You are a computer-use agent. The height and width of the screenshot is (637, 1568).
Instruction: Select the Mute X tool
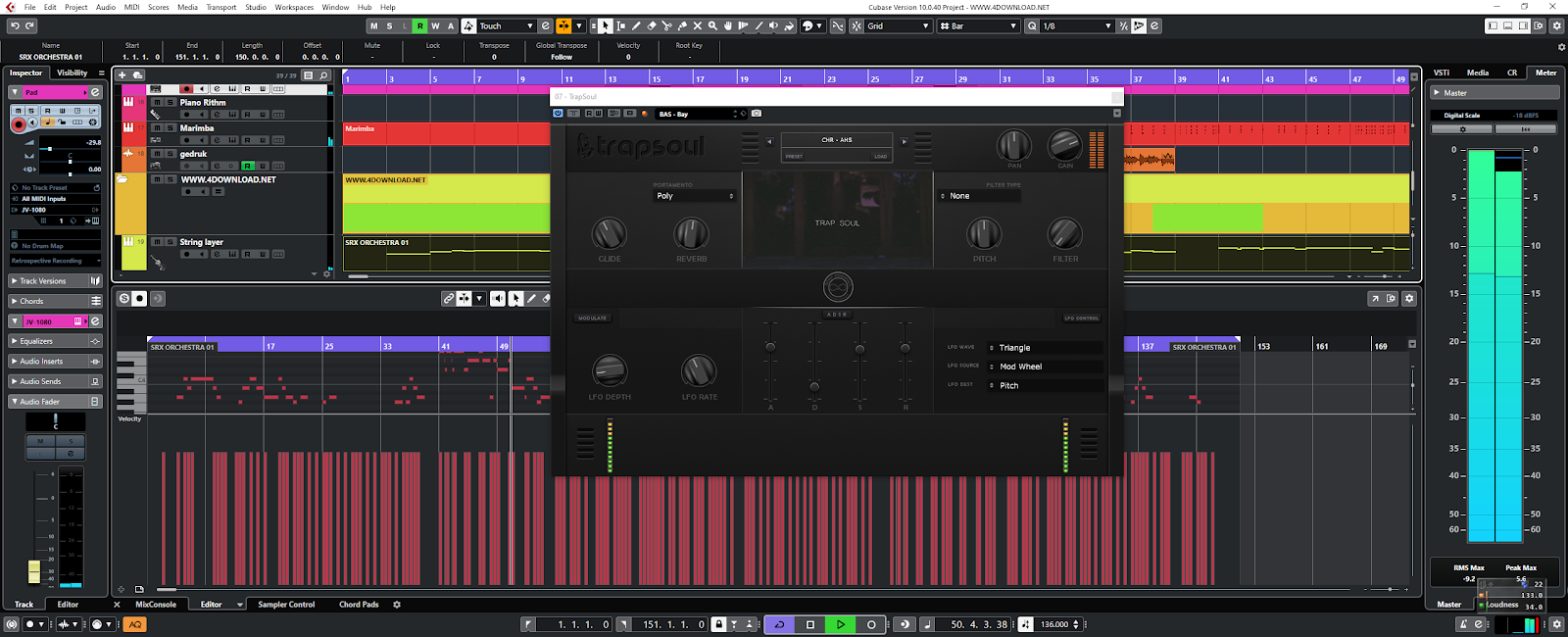pos(698,25)
